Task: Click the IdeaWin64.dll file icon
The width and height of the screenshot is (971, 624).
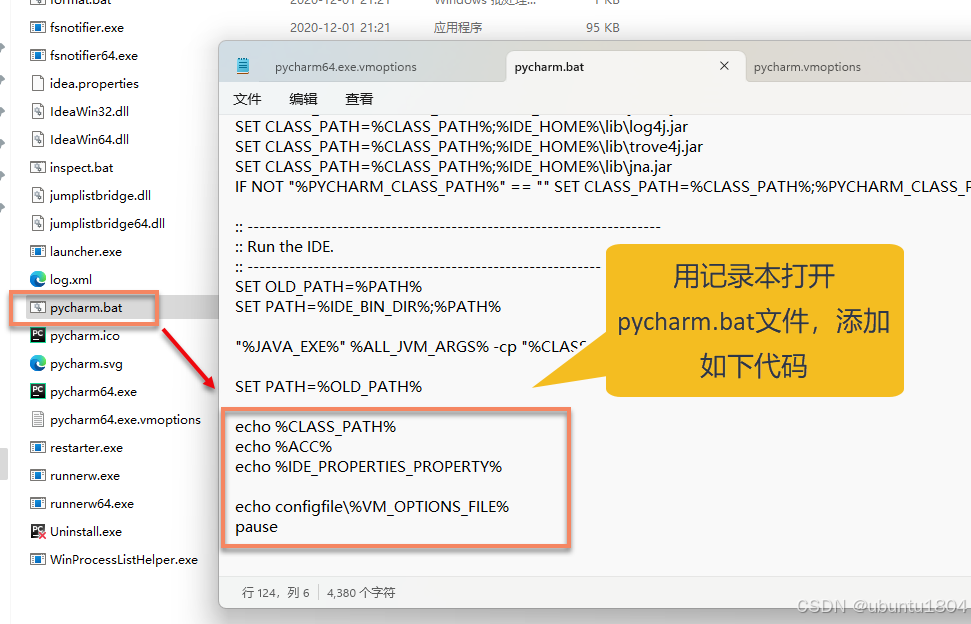Action: (x=38, y=139)
